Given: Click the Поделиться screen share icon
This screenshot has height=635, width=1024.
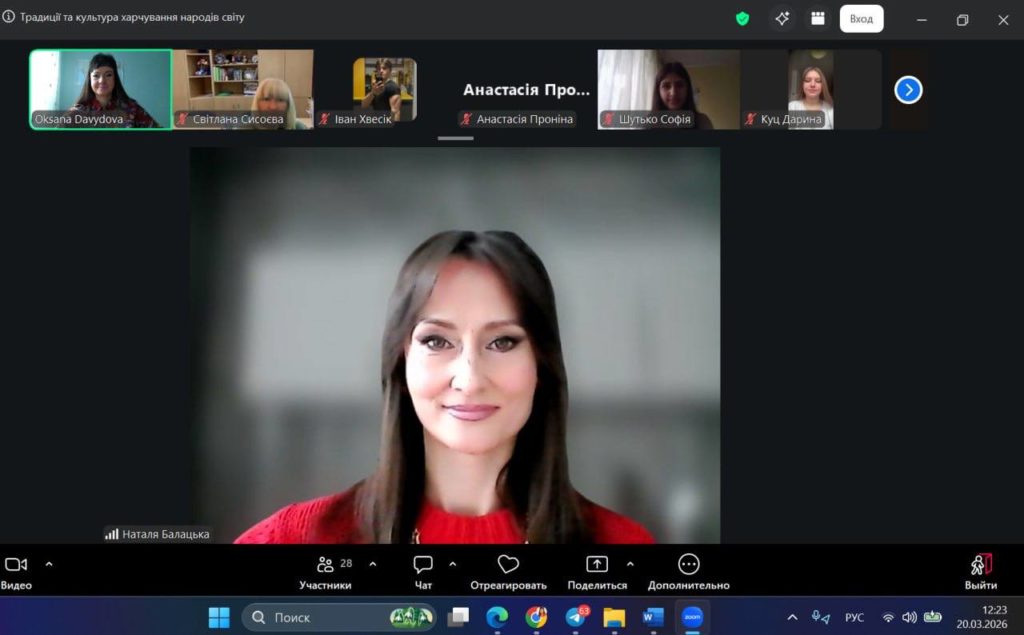Looking at the screenshot, I should click(x=597, y=565).
